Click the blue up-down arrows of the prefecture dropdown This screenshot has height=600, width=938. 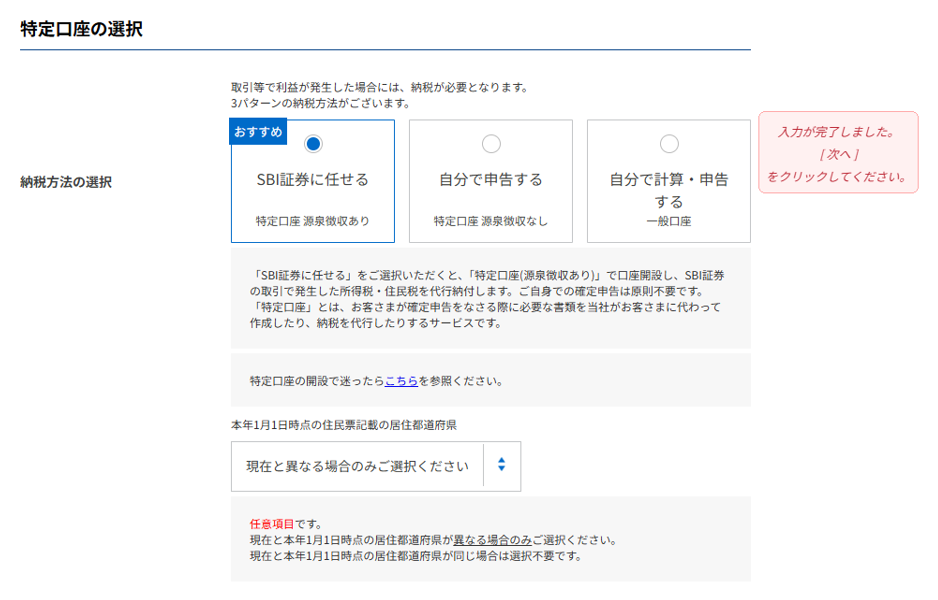pos(501,464)
